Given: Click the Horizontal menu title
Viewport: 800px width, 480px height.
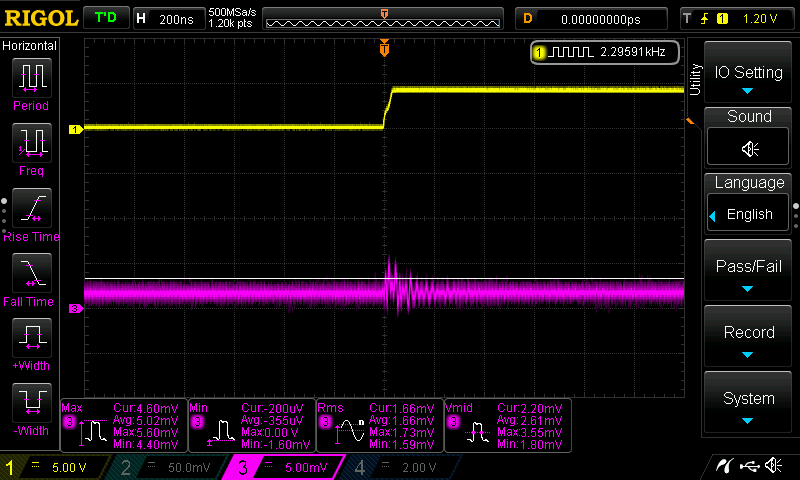Looking at the screenshot, I should [x=30, y=46].
